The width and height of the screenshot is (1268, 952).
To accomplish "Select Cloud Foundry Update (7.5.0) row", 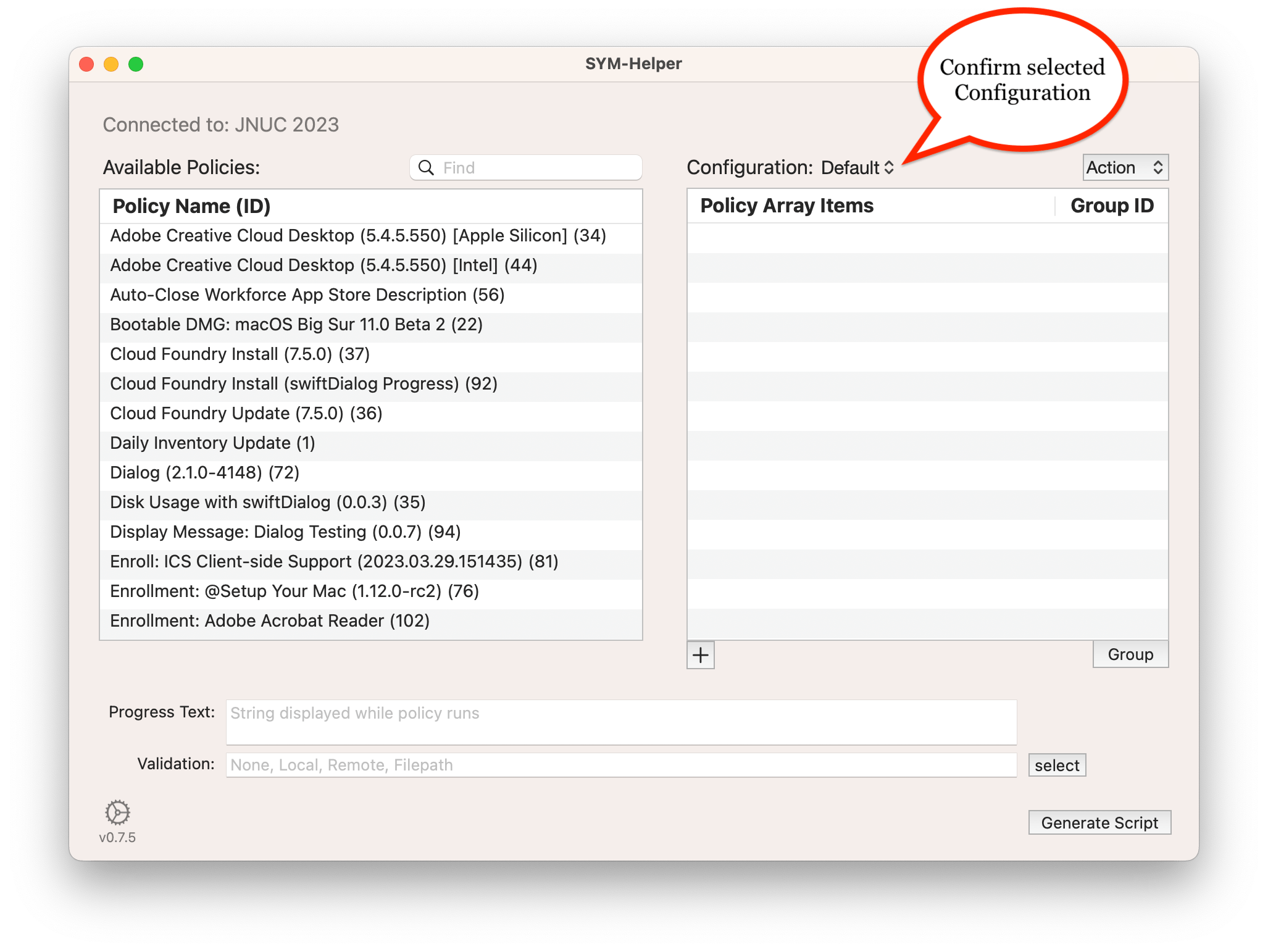I will [x=246, y=414].
